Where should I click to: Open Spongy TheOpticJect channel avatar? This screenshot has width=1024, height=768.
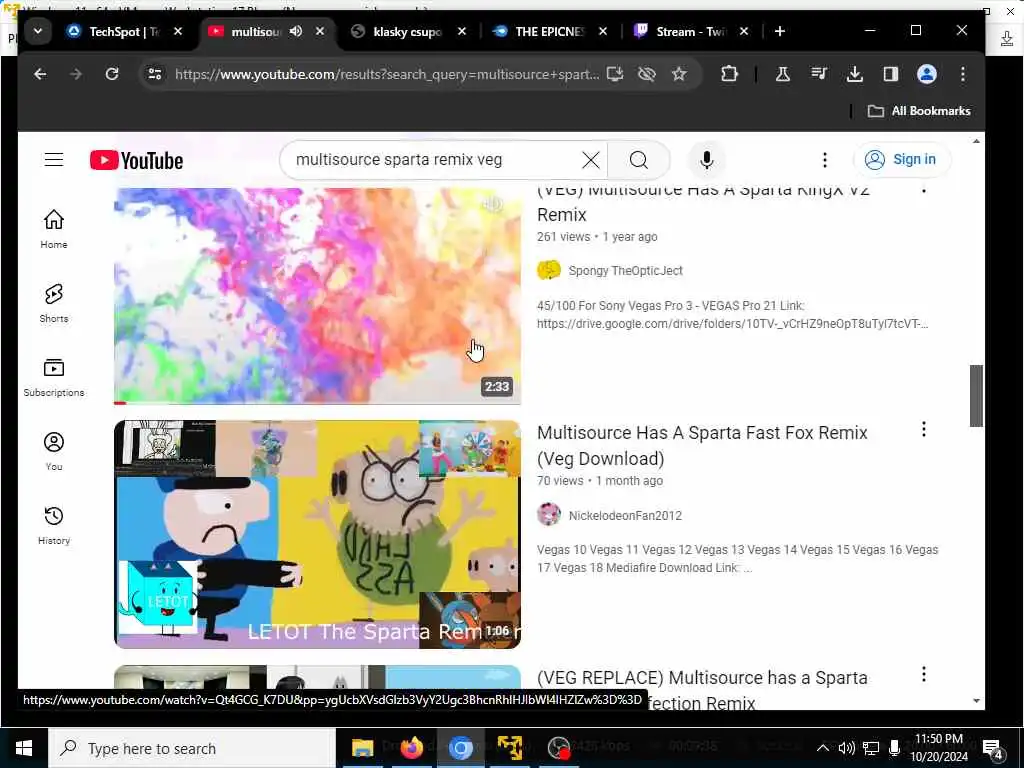coord(549,270)
